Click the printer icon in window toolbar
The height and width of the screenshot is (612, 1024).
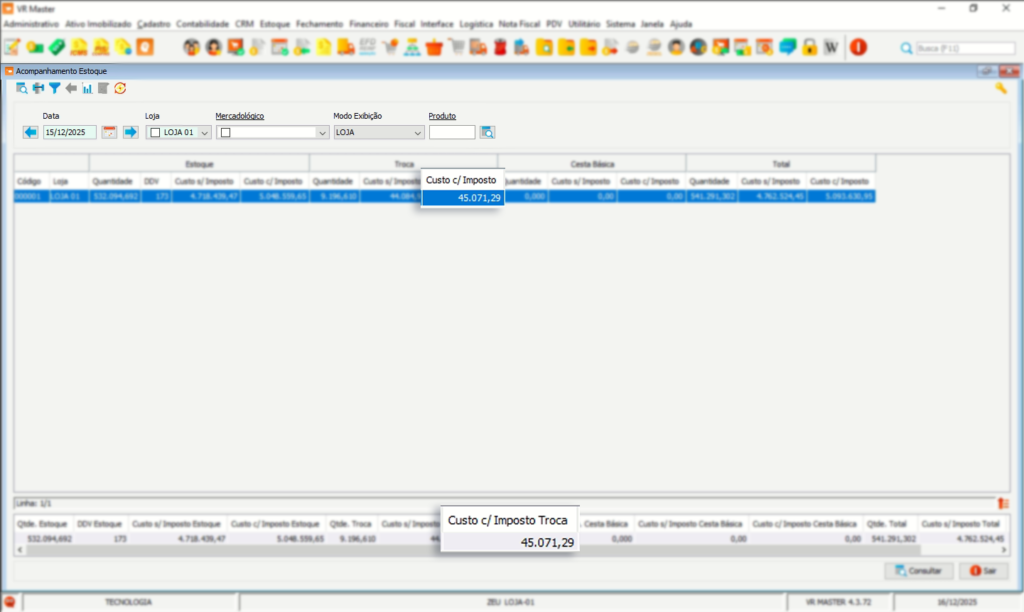pyautogui.click(x=38, y=88)
